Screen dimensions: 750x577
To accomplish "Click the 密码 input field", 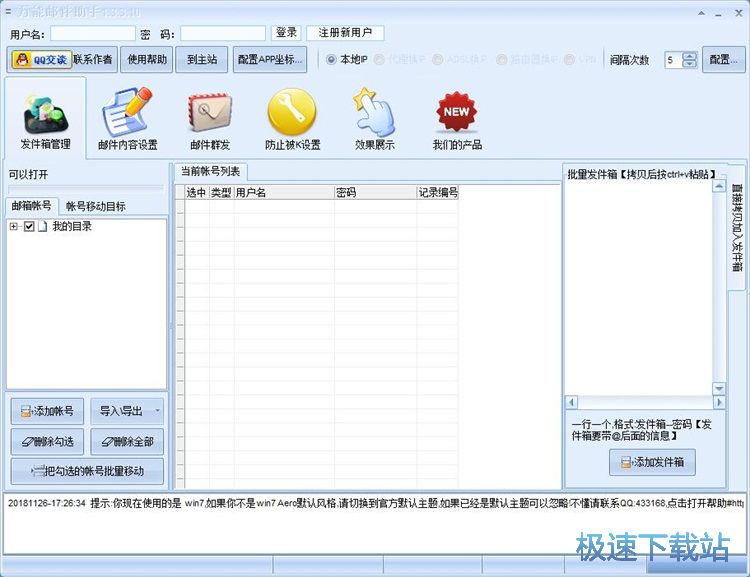I will [x=223, y=33].
